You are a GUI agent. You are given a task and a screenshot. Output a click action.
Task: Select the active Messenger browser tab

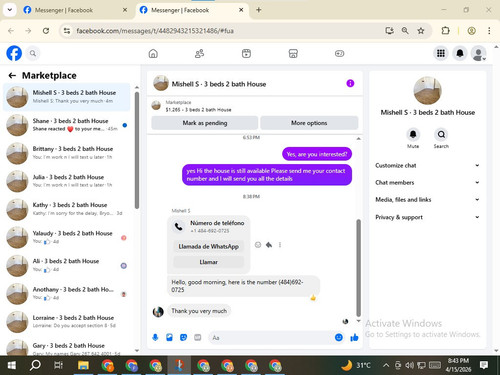[191, 10]
